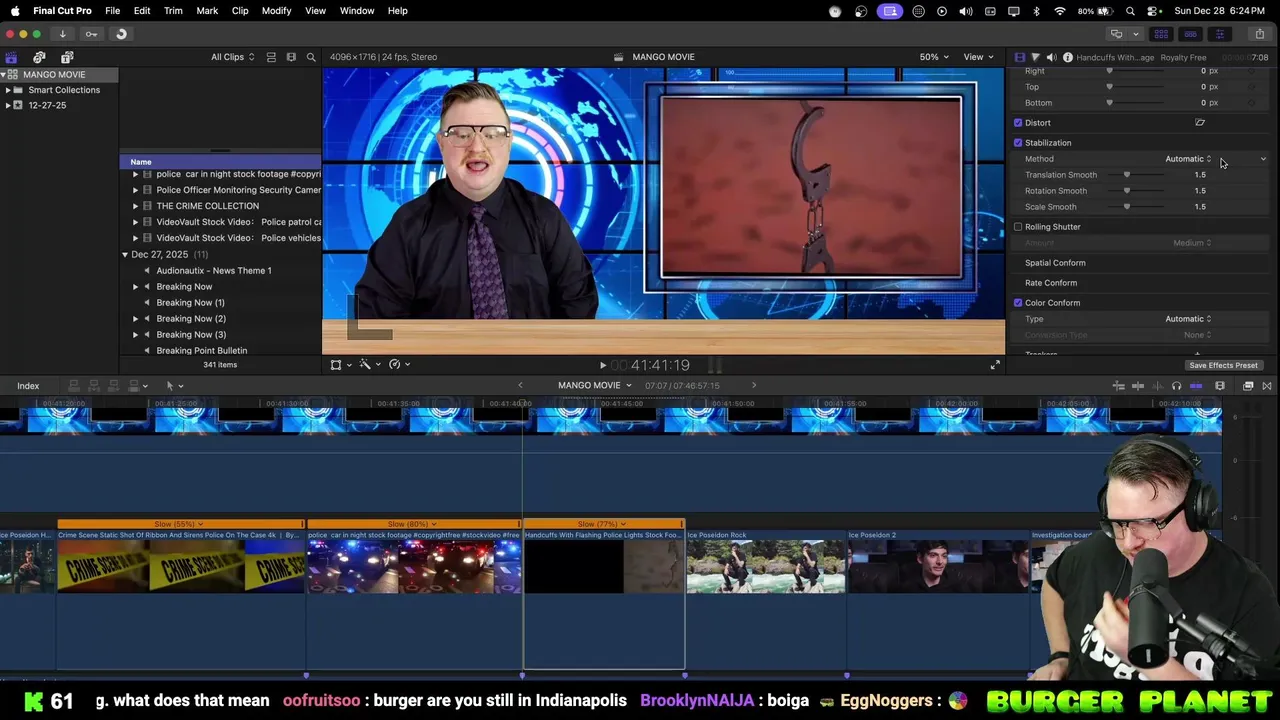Image resolution: width=1280 pixels, height=720 pixels.
Task: Open Stabilization Method Automatic dropdown
Action: pos(1188,159)
